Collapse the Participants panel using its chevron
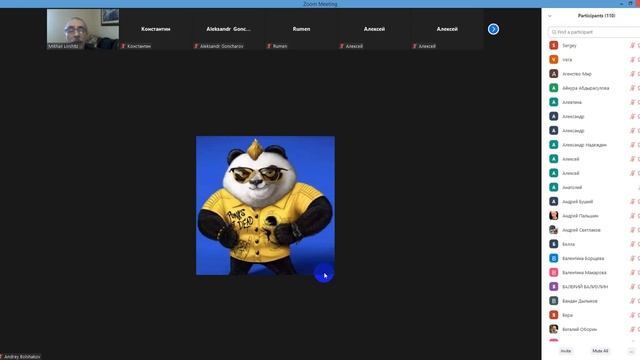The height and width of the screenshot is (360, 640). coord(550,16)
